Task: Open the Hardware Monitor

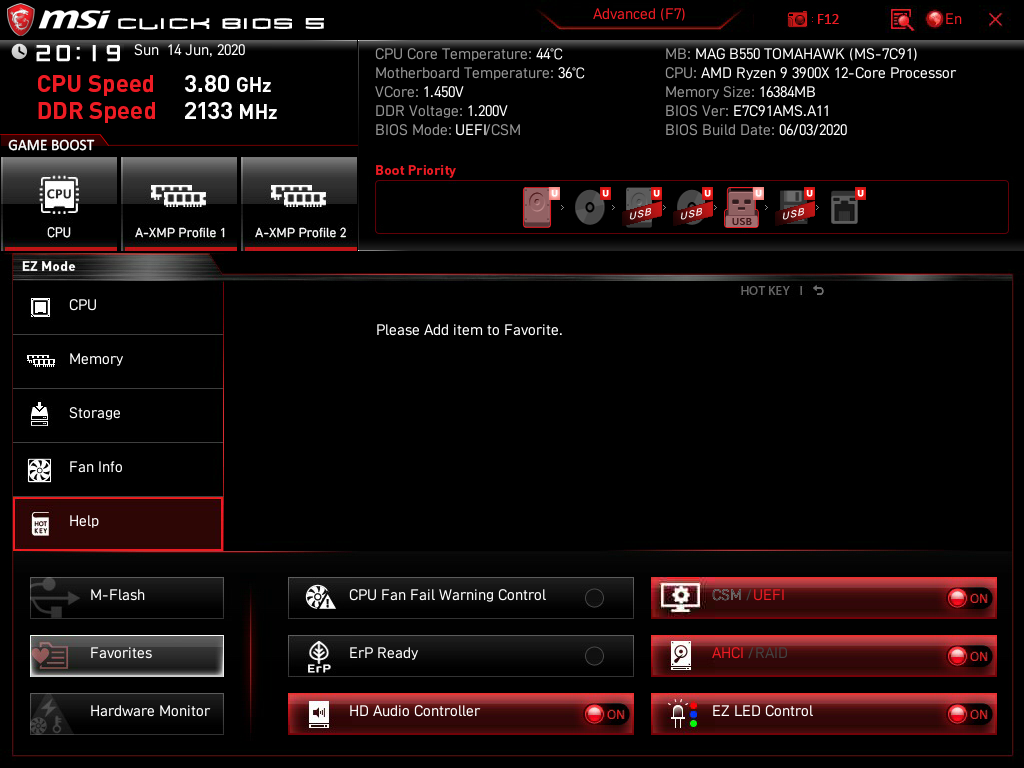Action: tap(127, 714)
